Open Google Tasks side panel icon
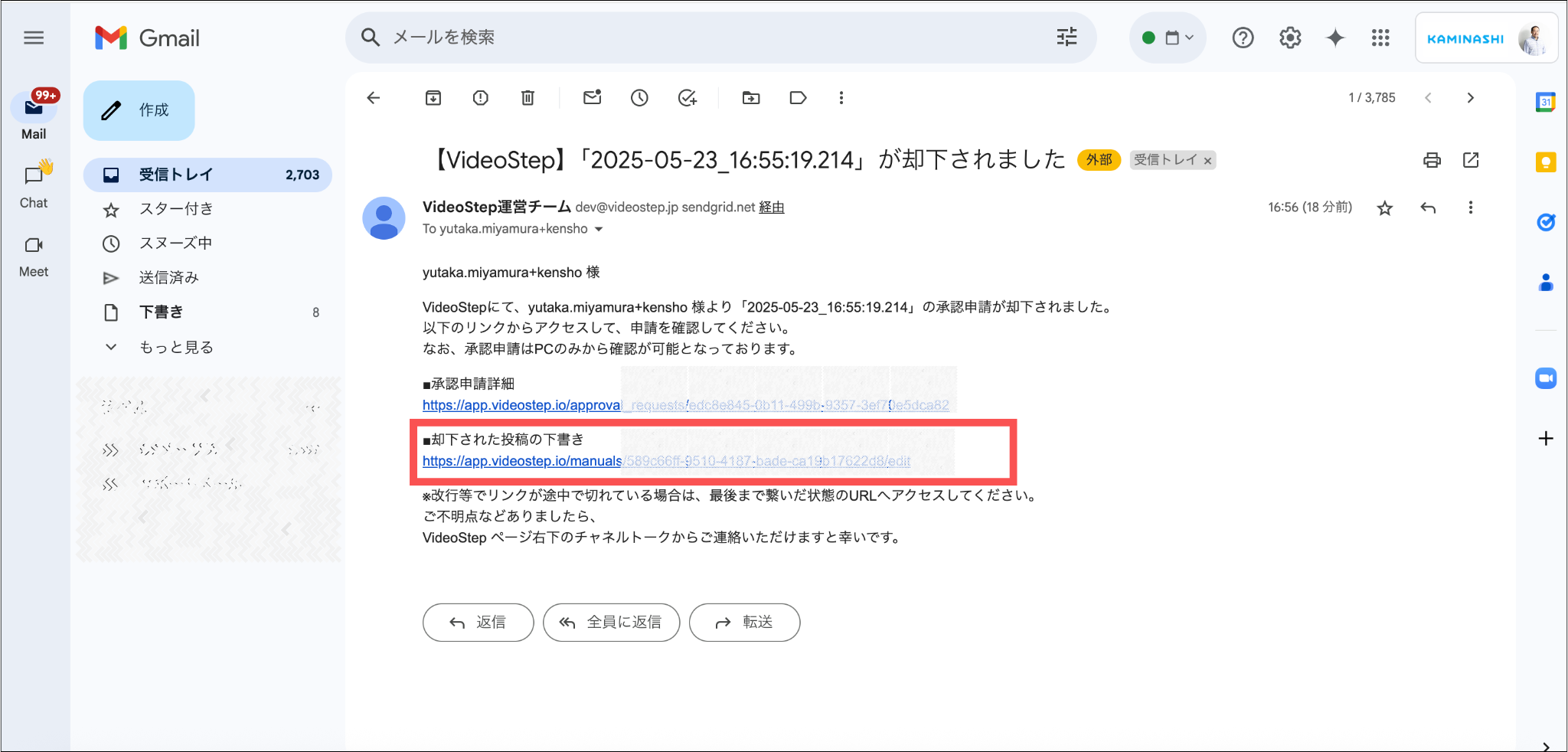 [1546, 223]
